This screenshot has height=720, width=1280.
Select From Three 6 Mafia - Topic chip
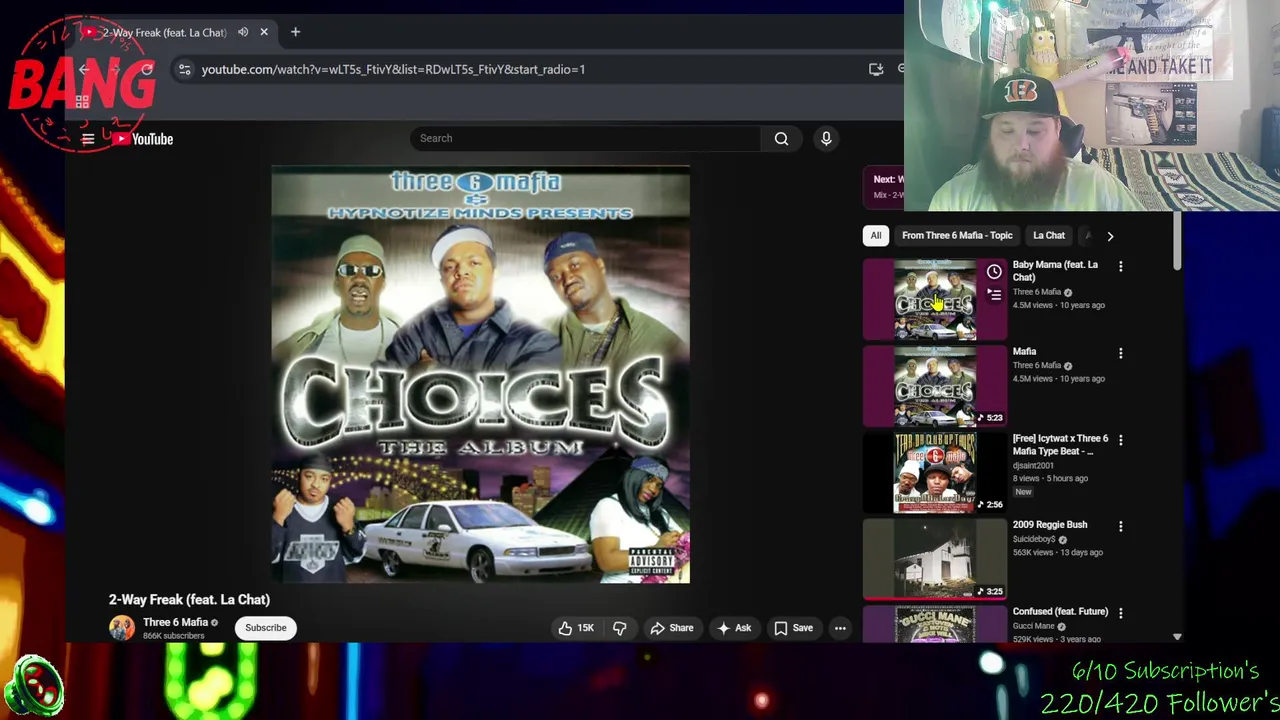957,235
